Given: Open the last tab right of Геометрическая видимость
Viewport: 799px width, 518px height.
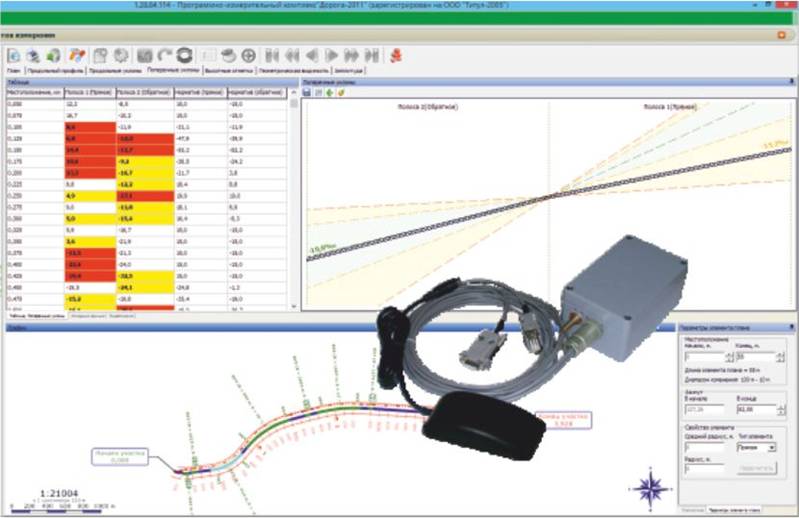Looking at the screenshot, I should pos(349,71).
